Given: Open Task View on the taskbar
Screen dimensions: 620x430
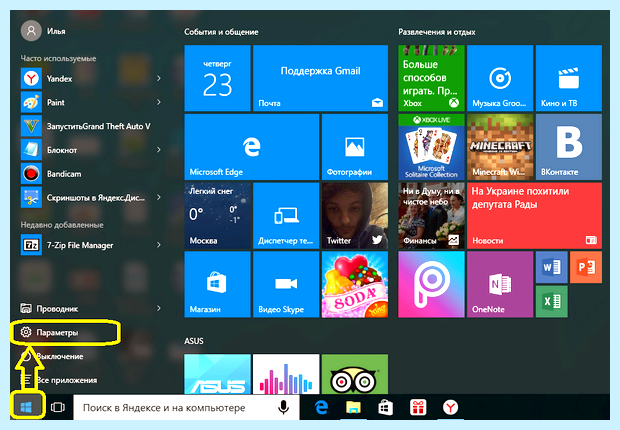Looking at the screenshot, I should (x=58, y=407).
